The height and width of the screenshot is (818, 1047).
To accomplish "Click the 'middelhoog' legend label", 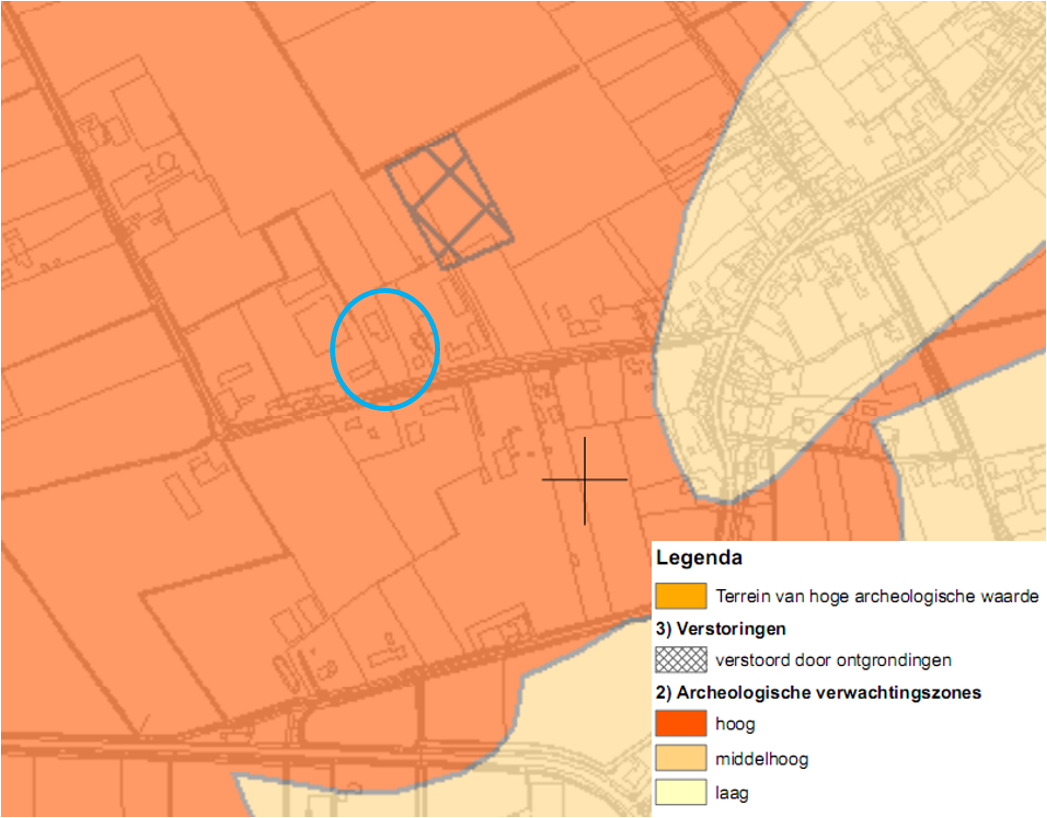I will click(x=761, y=759).
